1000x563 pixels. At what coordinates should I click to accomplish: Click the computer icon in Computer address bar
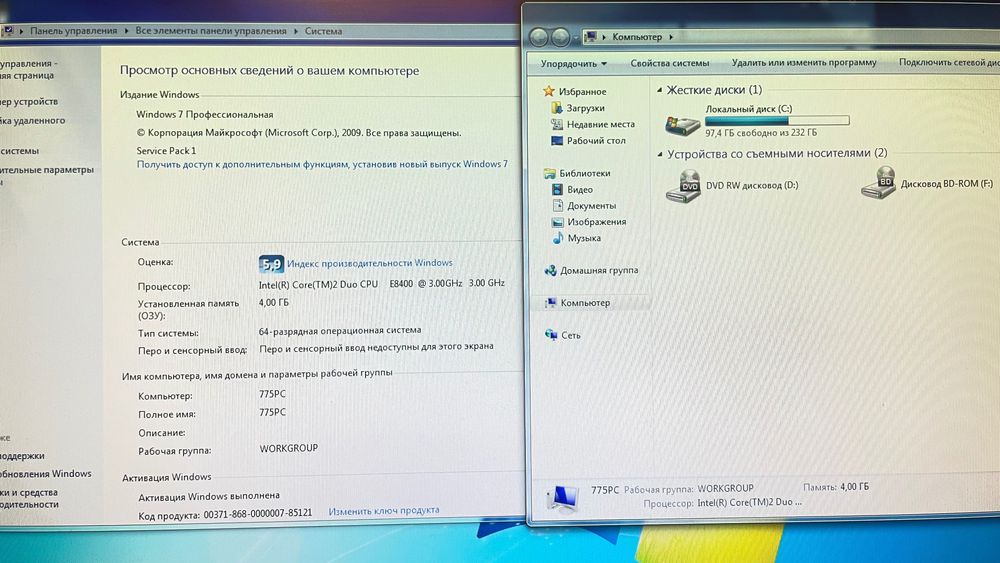point(590,36)
